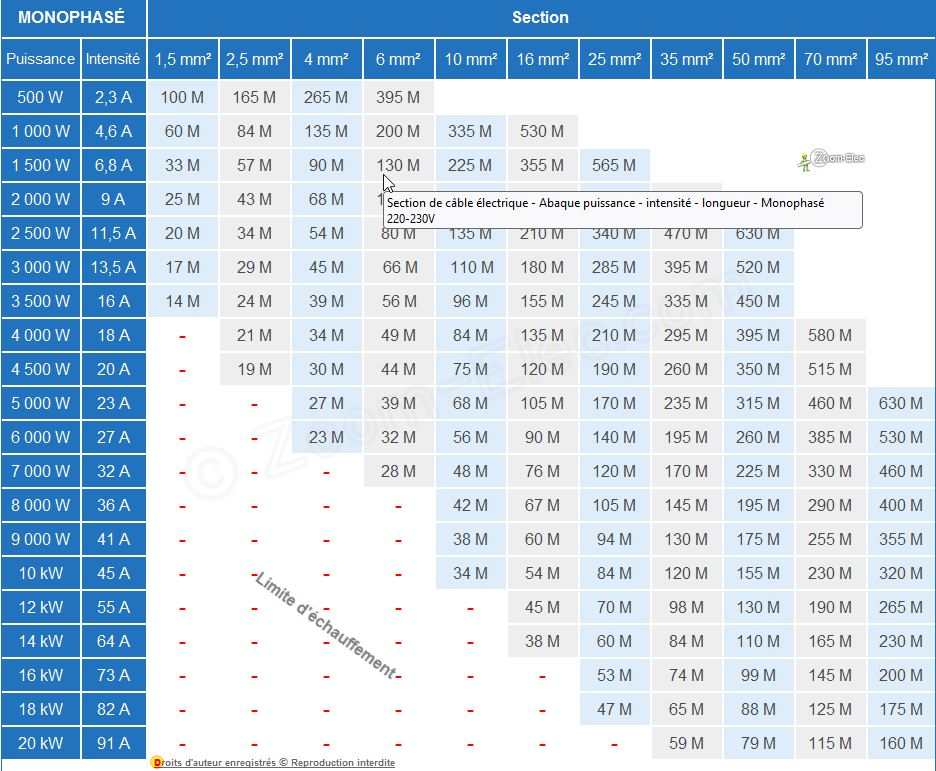Click the 16 mm² column header
Image resolution: width=936 pixels, height=771 pixels.
542,59
